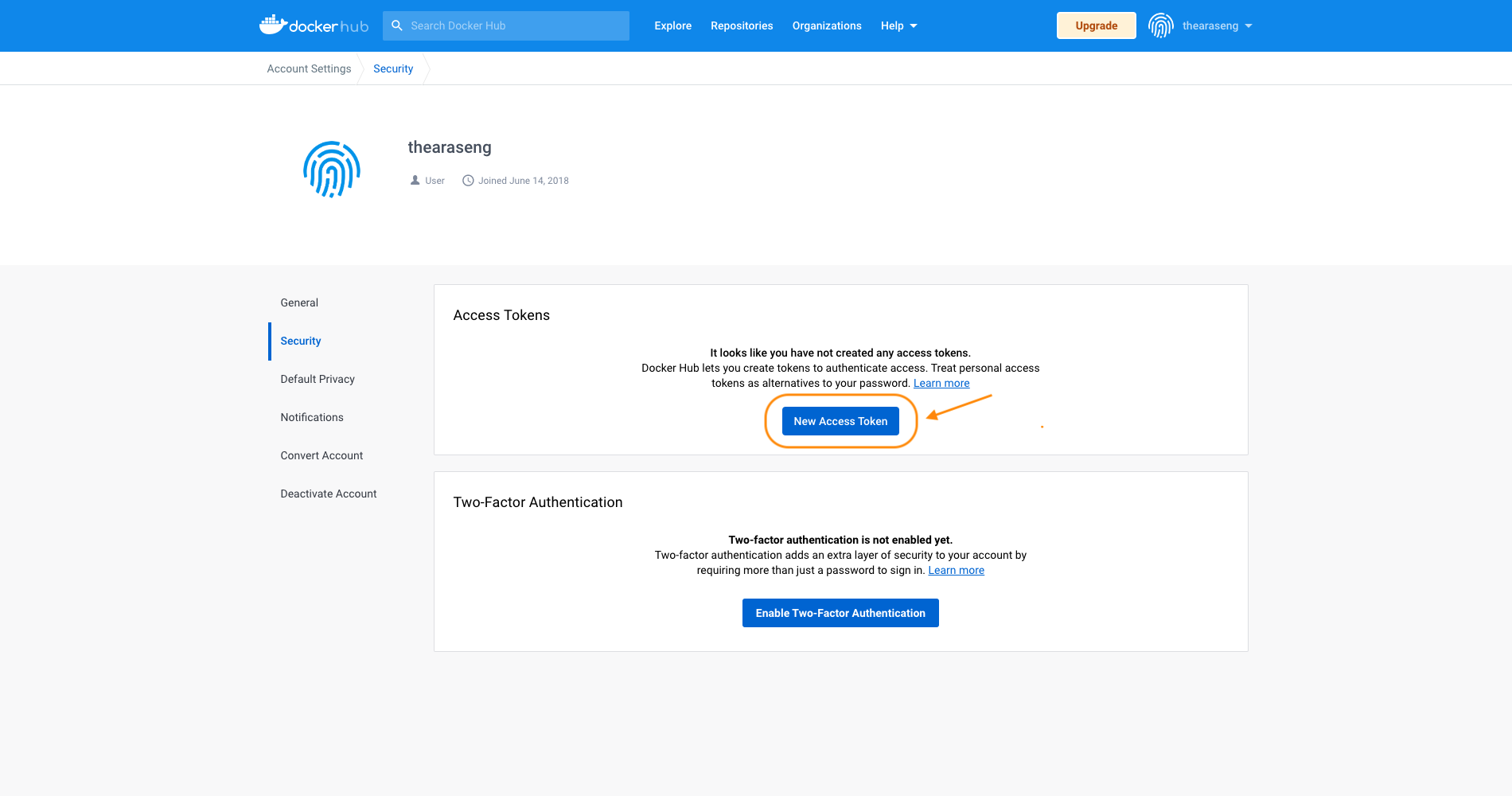The height and width of the screenshot is (796, 1512).
Task: Click the fingerprint avatar in the header
Action: [x=1160, y=25]
